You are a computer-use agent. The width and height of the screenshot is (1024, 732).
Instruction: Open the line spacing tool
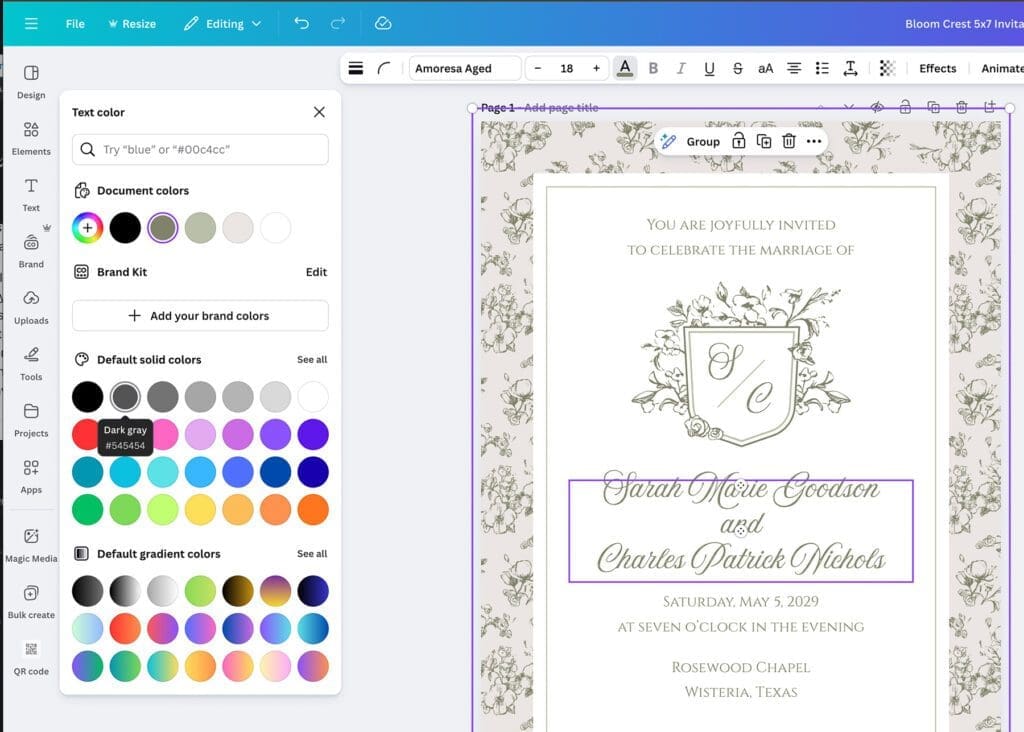pyautogui.click(x=850, y=68)
